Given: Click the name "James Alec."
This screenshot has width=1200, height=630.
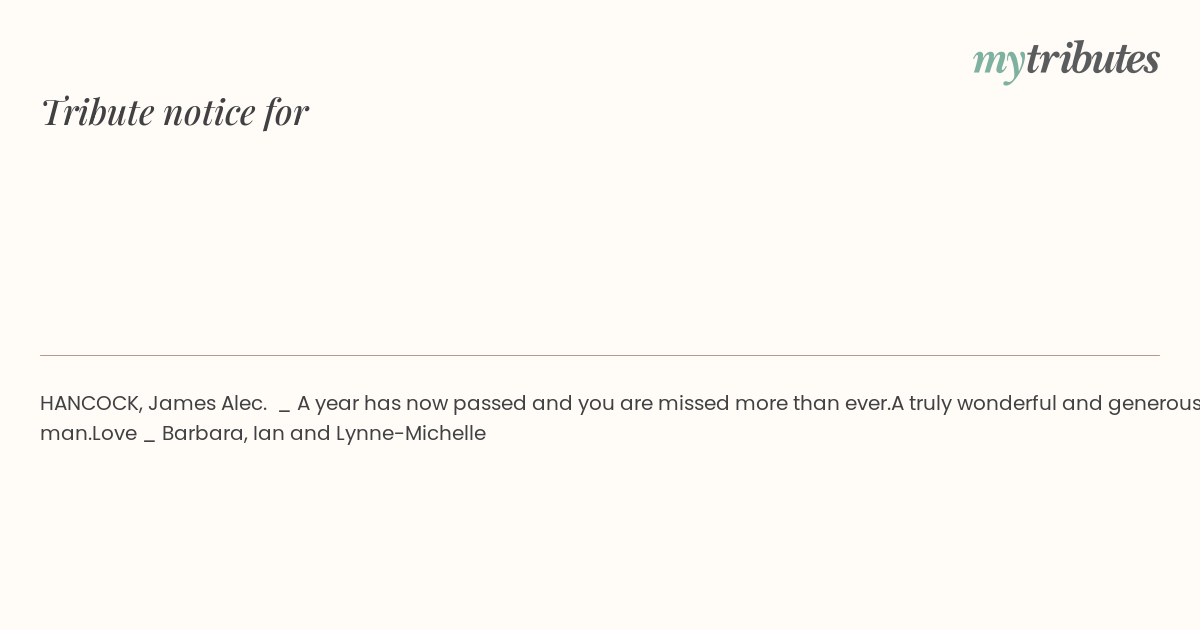Looking at the screenshot, I should pos(207,403).
